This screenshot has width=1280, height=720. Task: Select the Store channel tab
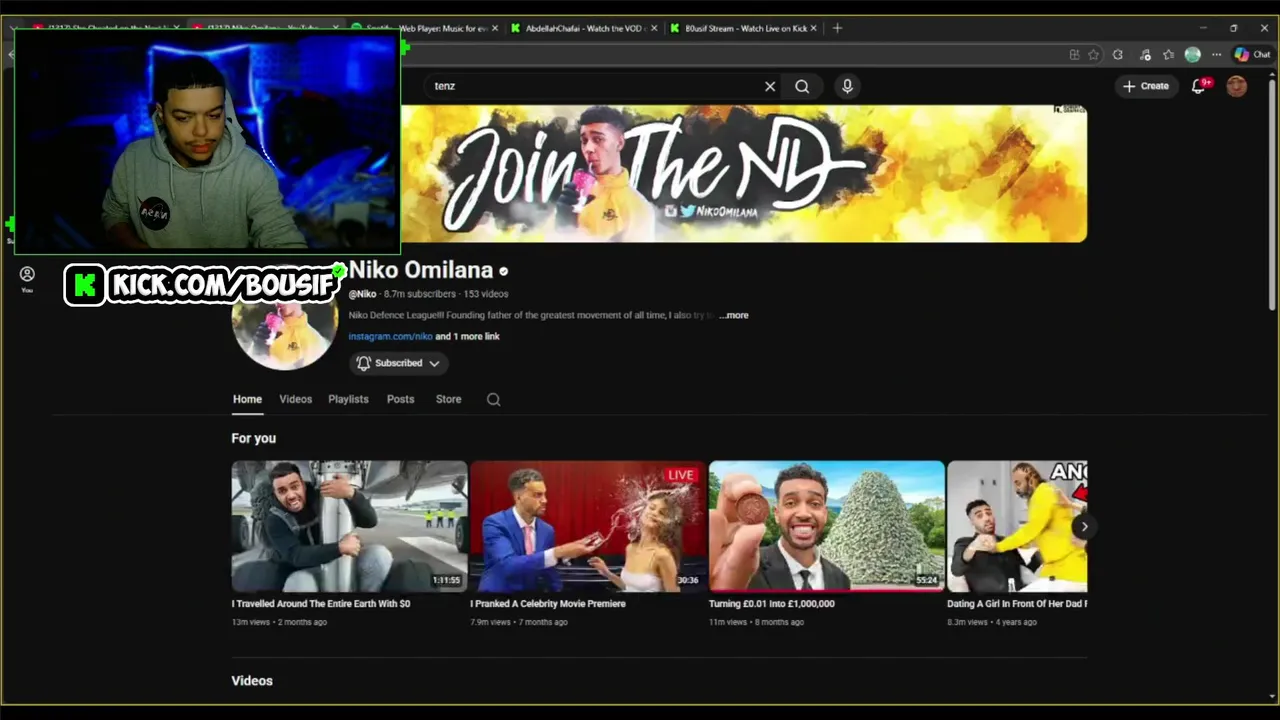448,399
